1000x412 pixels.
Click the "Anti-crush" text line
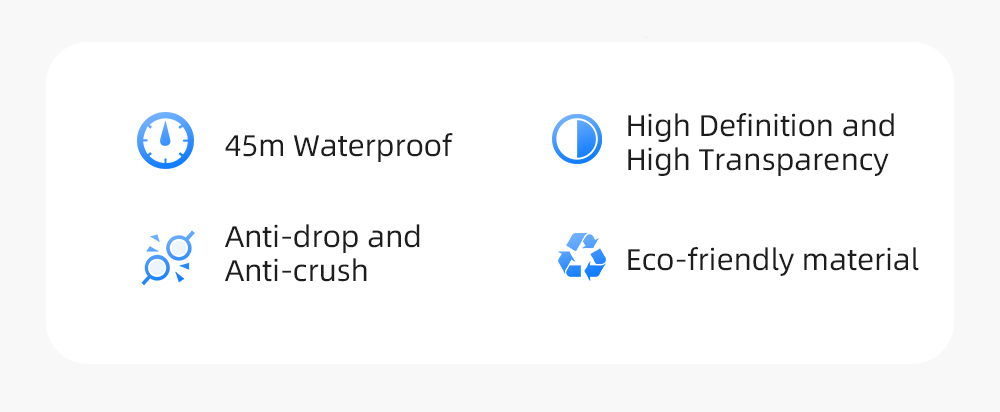point(296,271)
